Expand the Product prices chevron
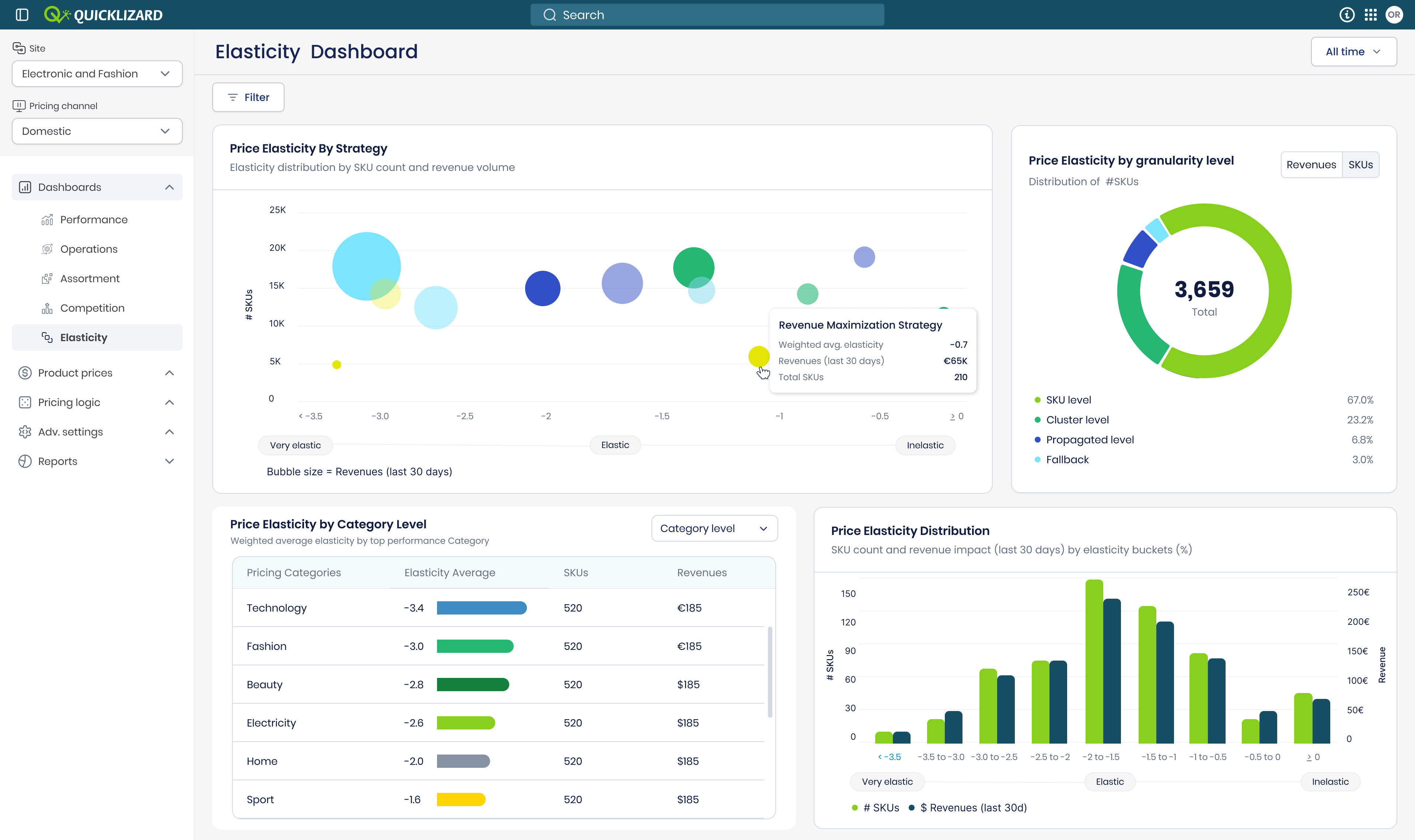1415x840 pixels. coord(169,373)
